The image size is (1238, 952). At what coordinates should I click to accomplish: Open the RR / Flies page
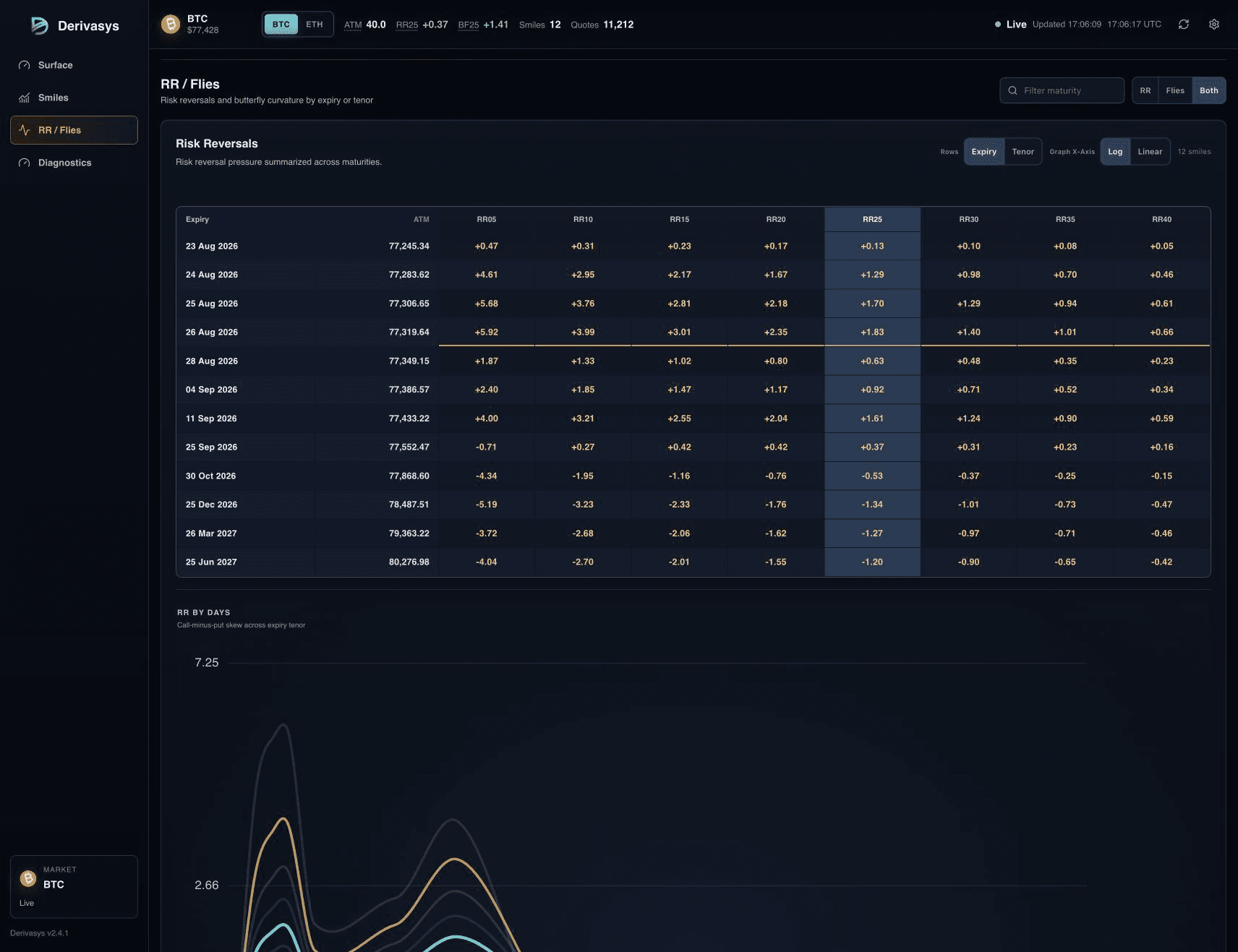tap(74, 130)
